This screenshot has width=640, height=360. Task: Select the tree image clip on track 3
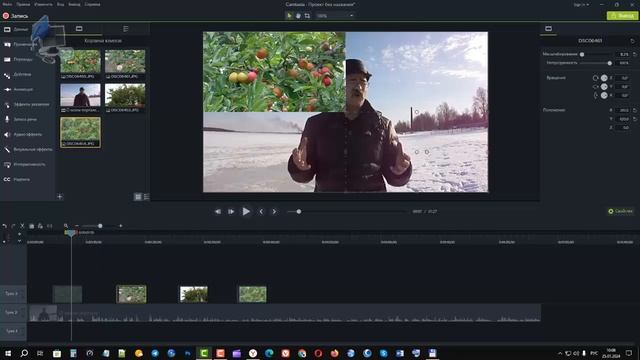click(x=194, y=294)
